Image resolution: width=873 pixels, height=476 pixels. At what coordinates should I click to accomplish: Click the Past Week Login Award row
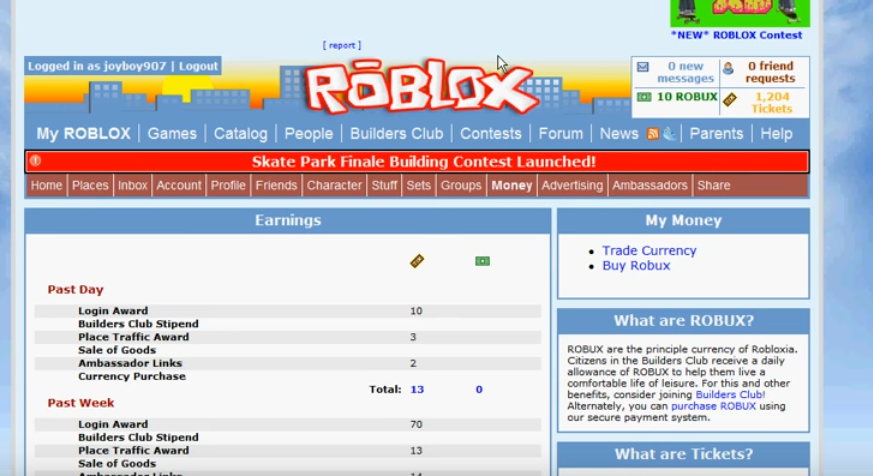(x=288, y=424)
